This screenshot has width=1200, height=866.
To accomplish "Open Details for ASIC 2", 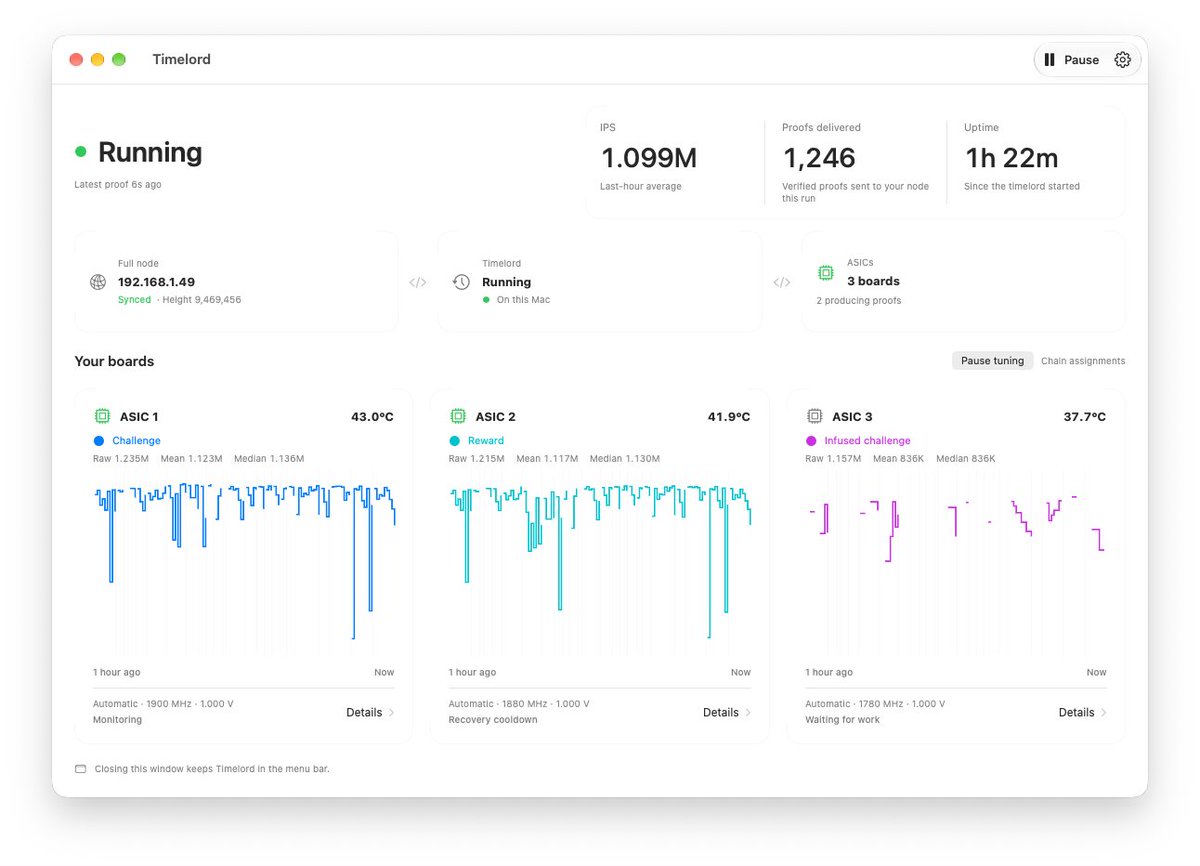I will [x=727, y=713].
